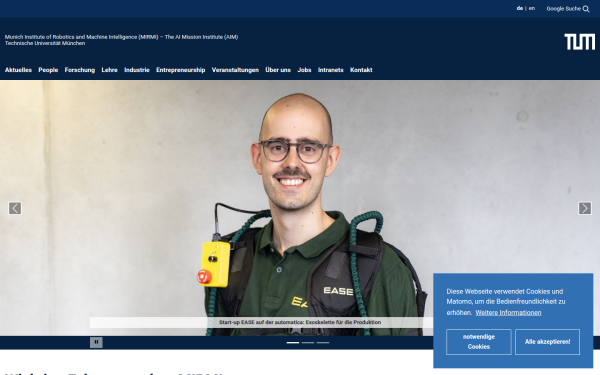Select the third slide indicator
The image size is (600, 375).
coord(323,342)
